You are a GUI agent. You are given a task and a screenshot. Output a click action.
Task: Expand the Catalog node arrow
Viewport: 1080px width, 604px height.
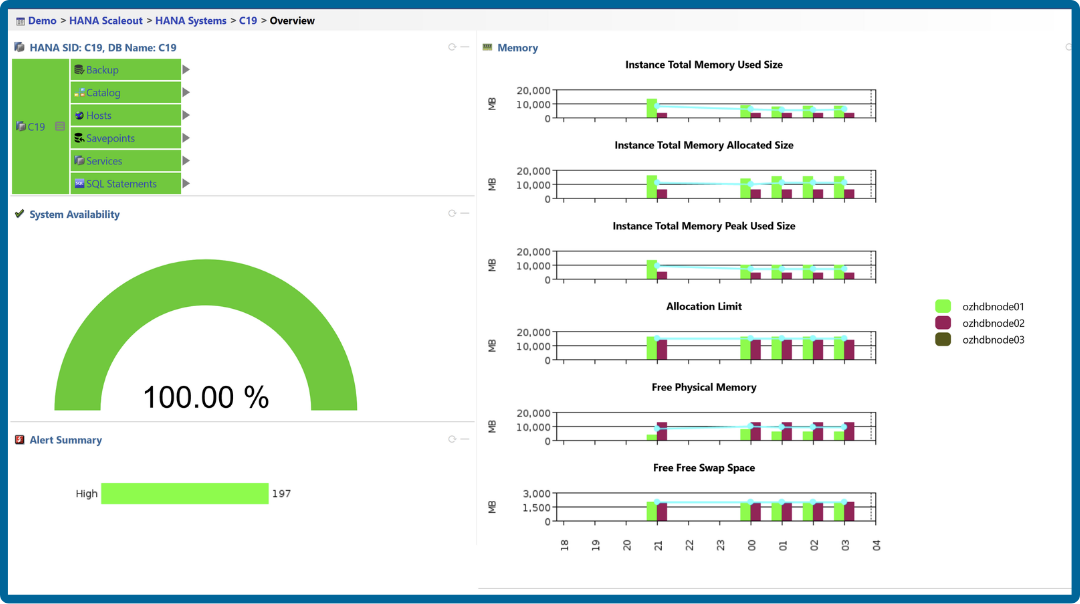pos(186,92)
